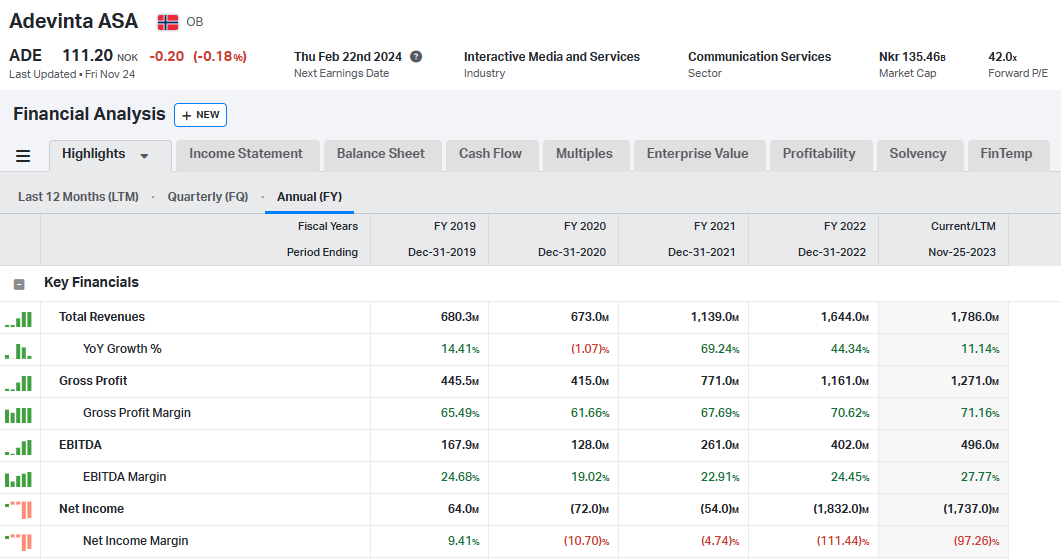The width and height of the screenshot is (1061, 559).
Task: Click the (1.07)% YoY growth value
Action: point(590,349)
